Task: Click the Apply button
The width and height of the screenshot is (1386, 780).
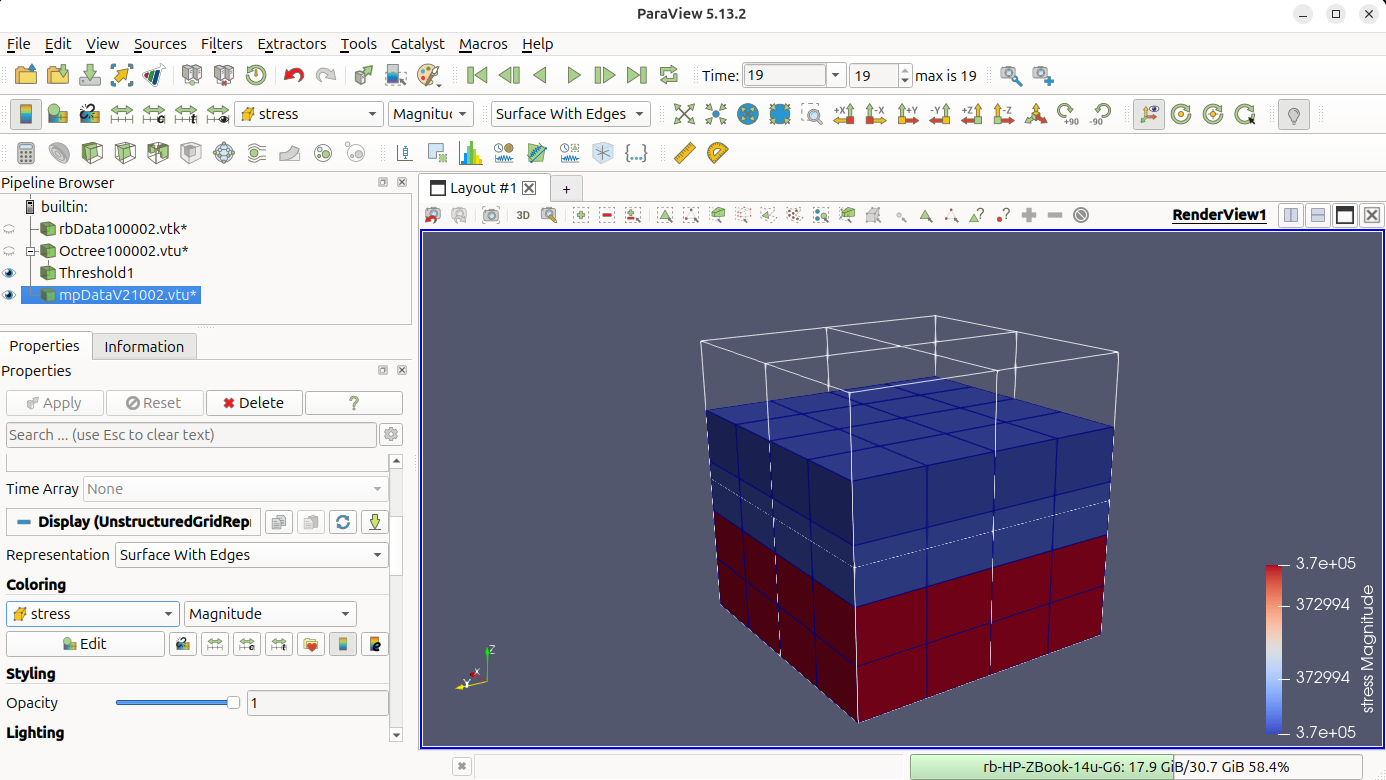Action: click(x=54, y=403)
